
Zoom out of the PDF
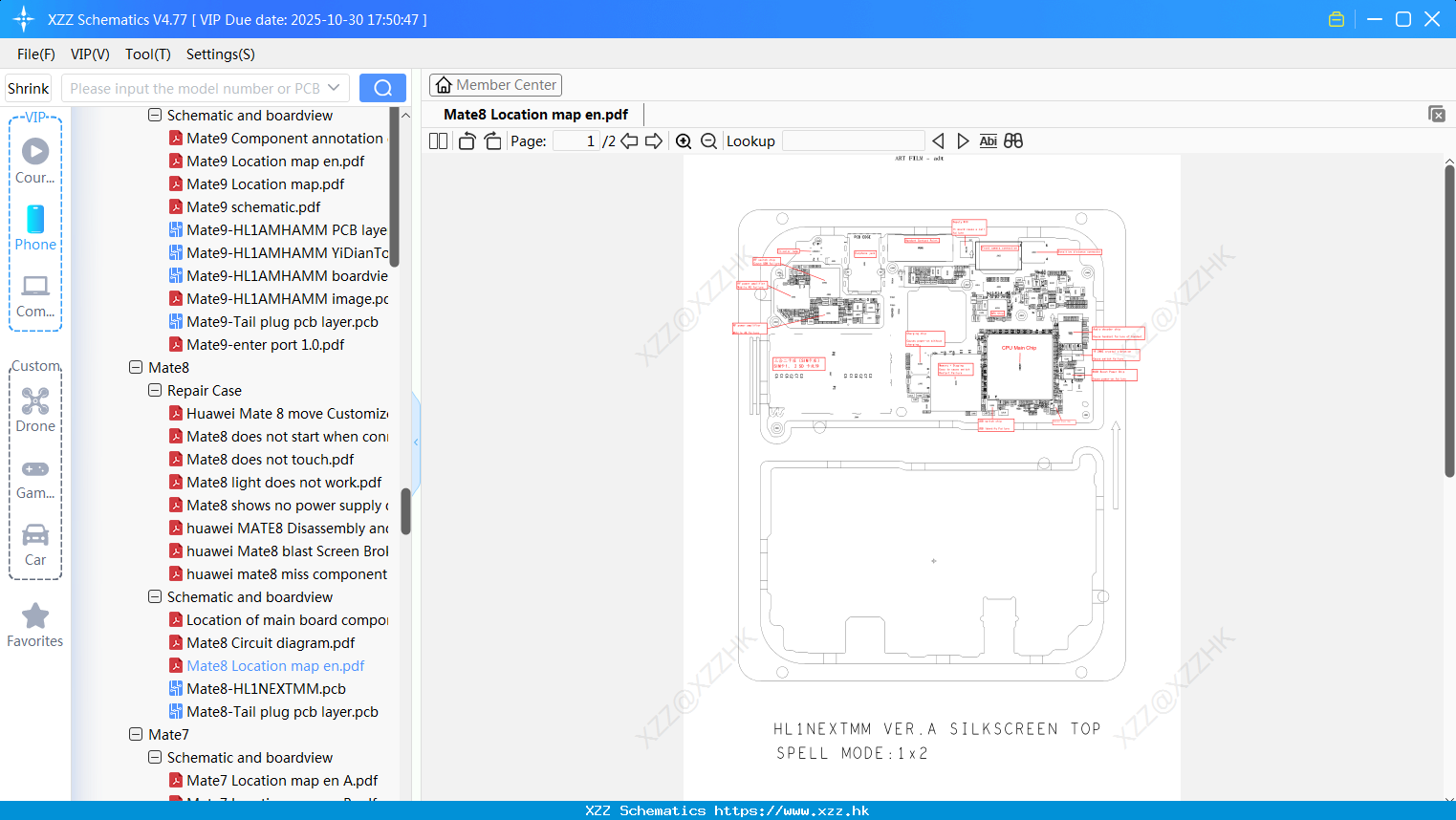point(708,140)
